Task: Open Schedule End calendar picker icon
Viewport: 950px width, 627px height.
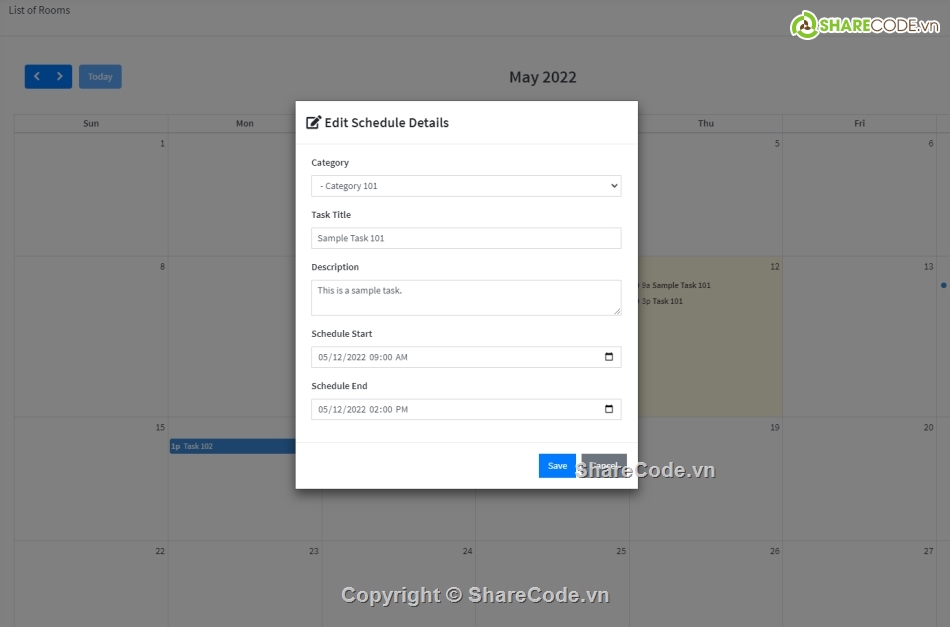Action: 609,409
